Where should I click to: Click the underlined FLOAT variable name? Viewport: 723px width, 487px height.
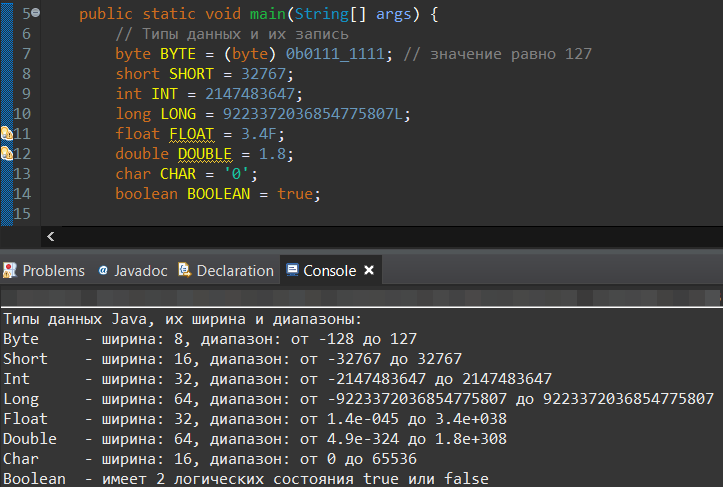(x=191, y=134)
